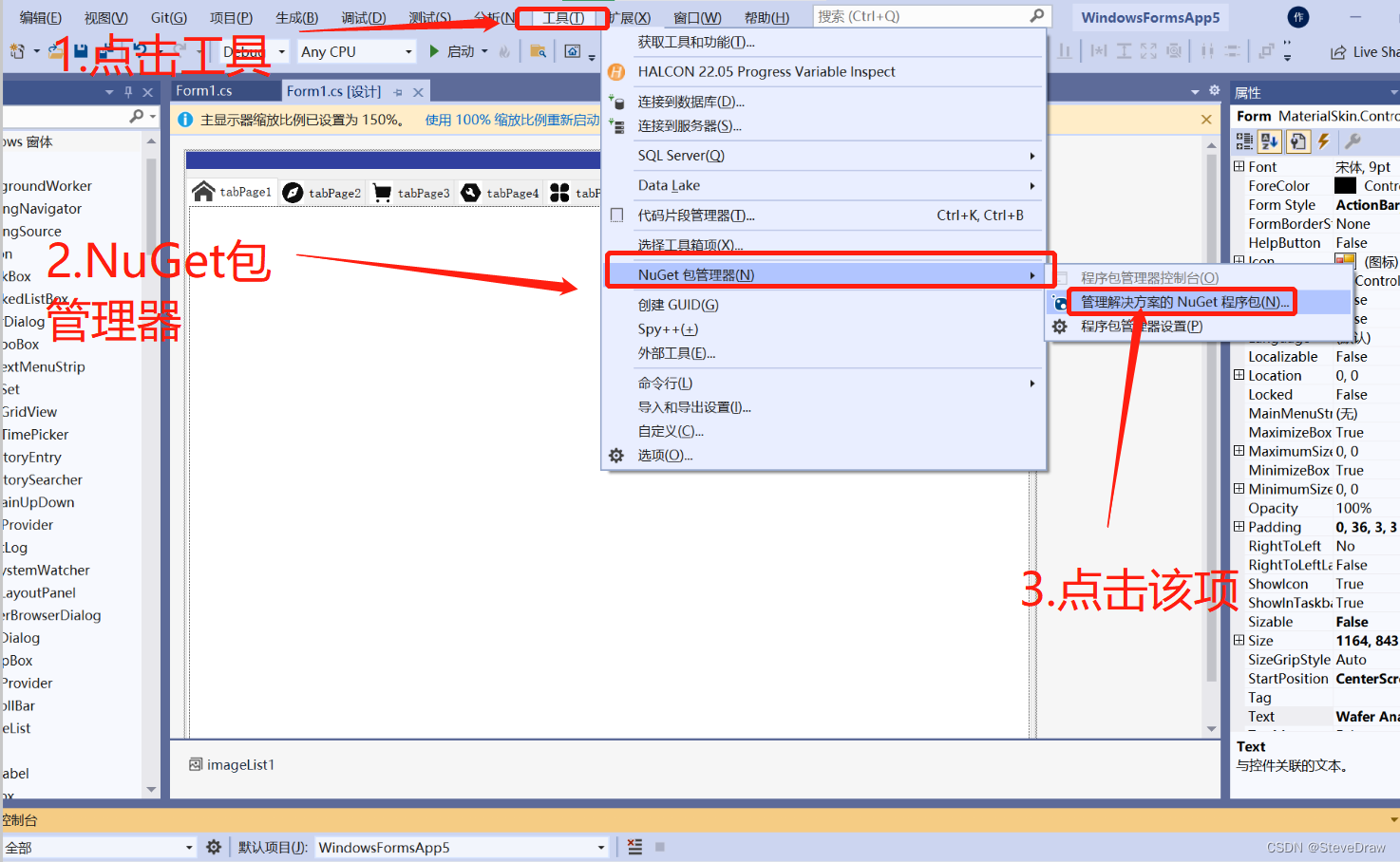Click the search magnifier in the top search box
Viewport: 1400px width, 862px height.
(x=1037, y=15)
